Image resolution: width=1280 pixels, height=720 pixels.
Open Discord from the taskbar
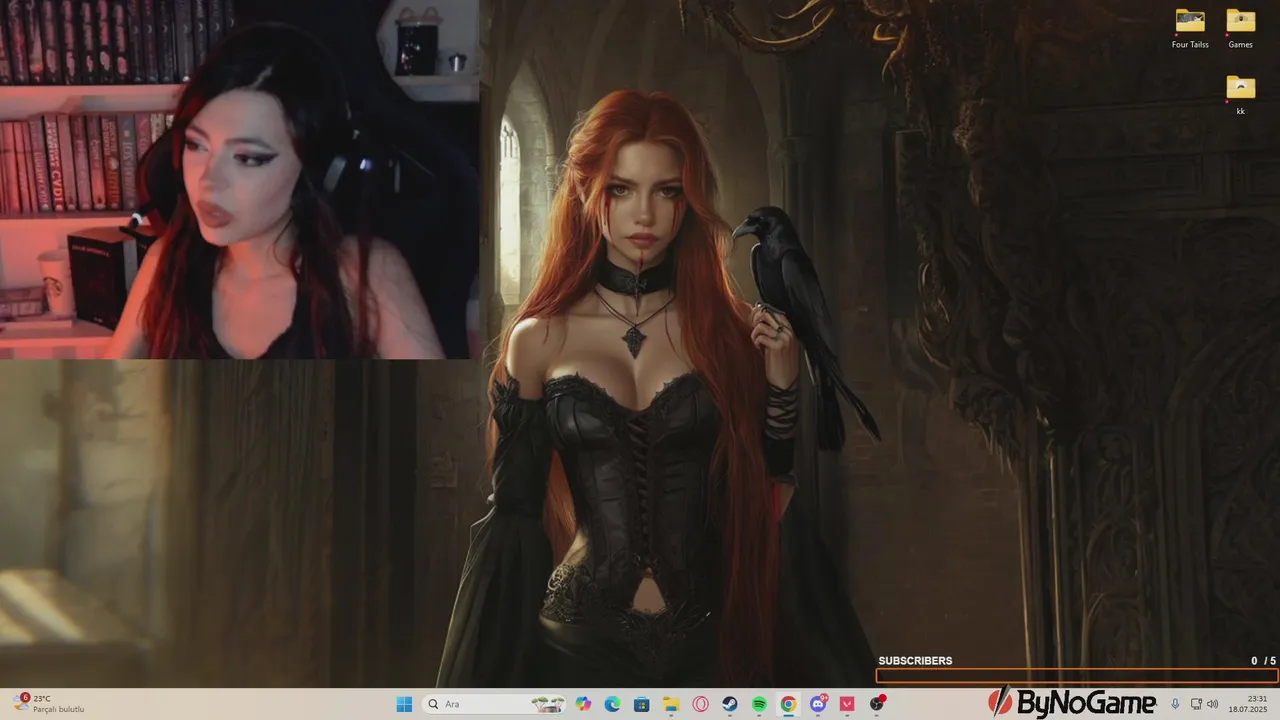pyautogui.click(x=818, y=704)
